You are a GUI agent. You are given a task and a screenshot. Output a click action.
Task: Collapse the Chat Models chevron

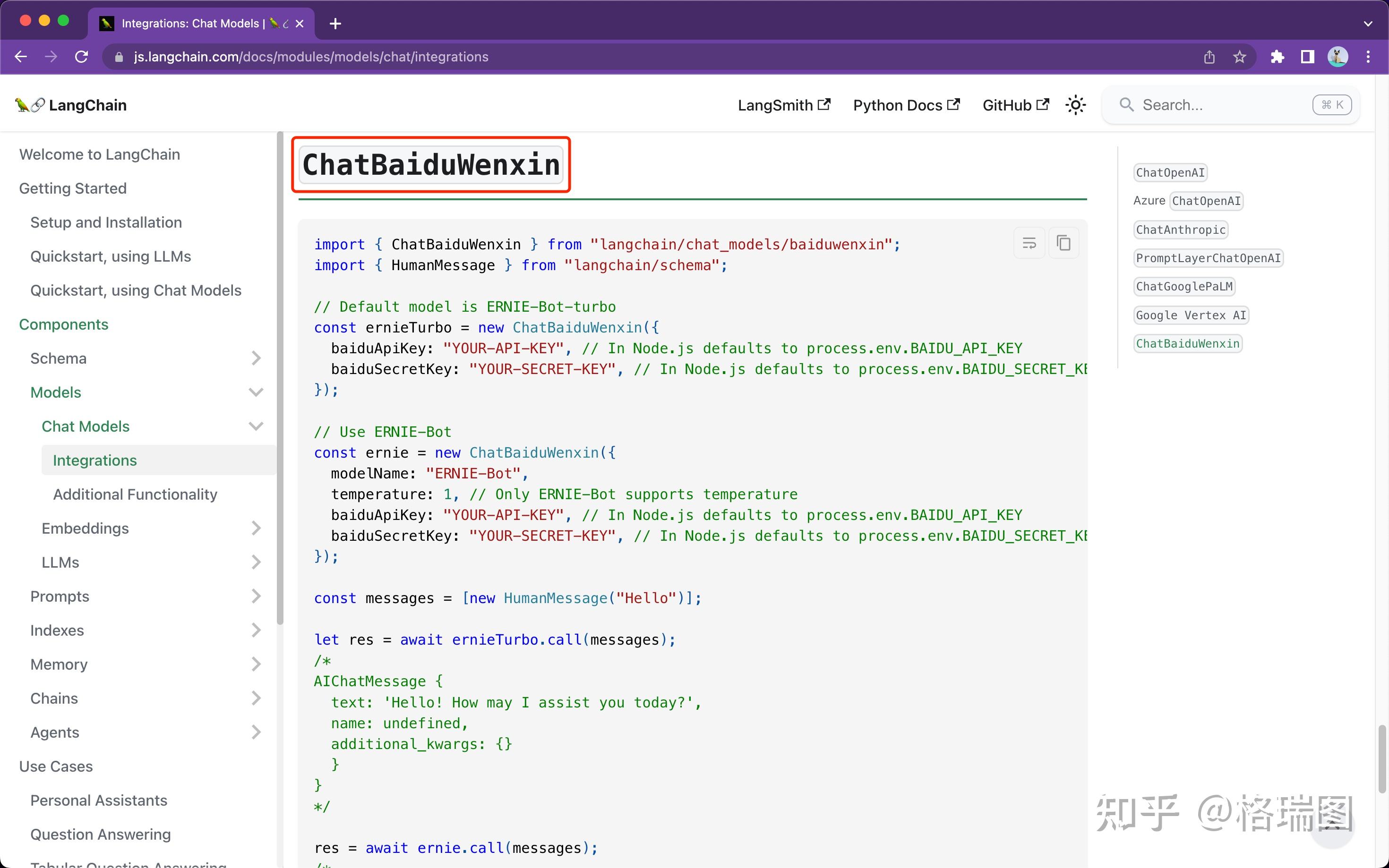pyautogui.click(x=256, y=426)
